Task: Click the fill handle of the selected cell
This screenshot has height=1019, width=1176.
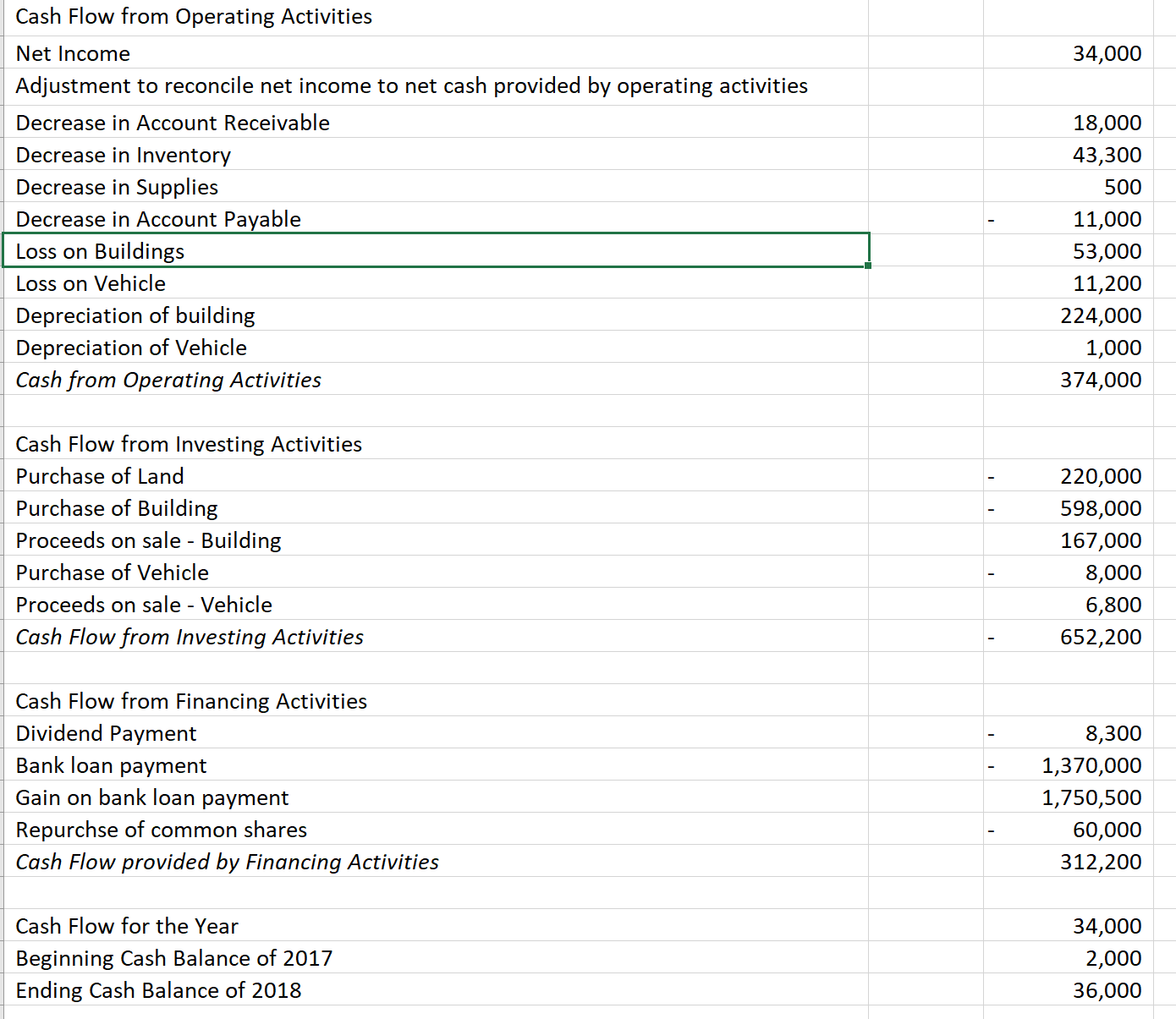Action: 868,264
